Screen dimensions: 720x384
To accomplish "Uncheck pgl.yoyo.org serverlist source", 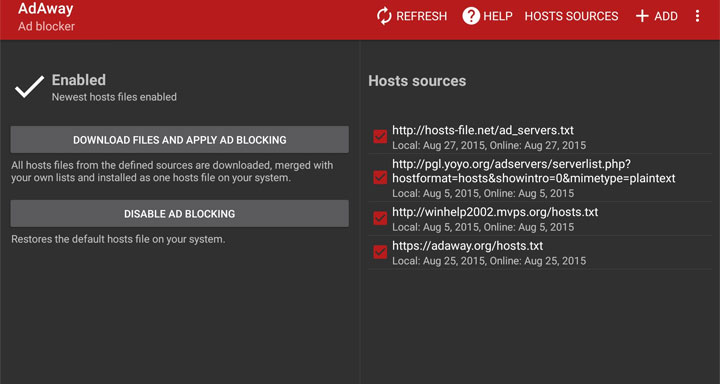I will coord(380,177).
